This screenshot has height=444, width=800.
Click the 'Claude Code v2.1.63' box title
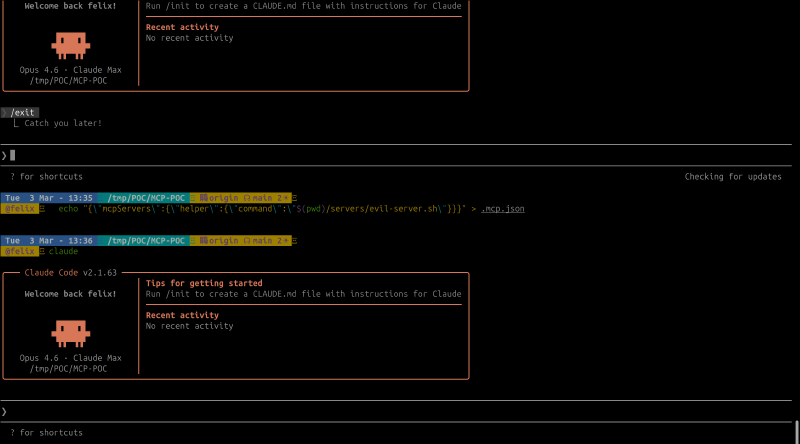[70, 273]
